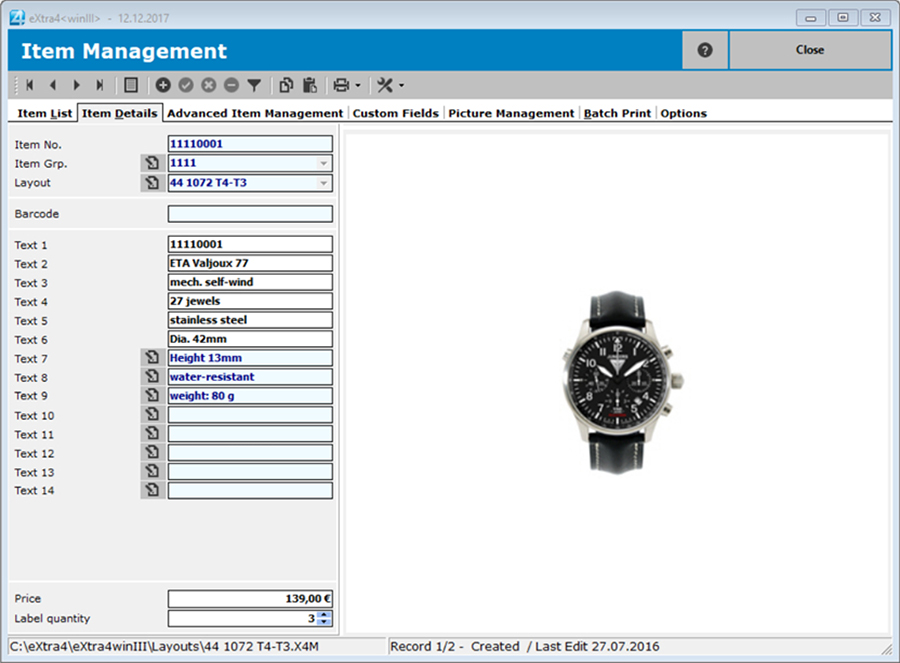Open the help question mark button

pyautogui.click(x=705, y=50)
